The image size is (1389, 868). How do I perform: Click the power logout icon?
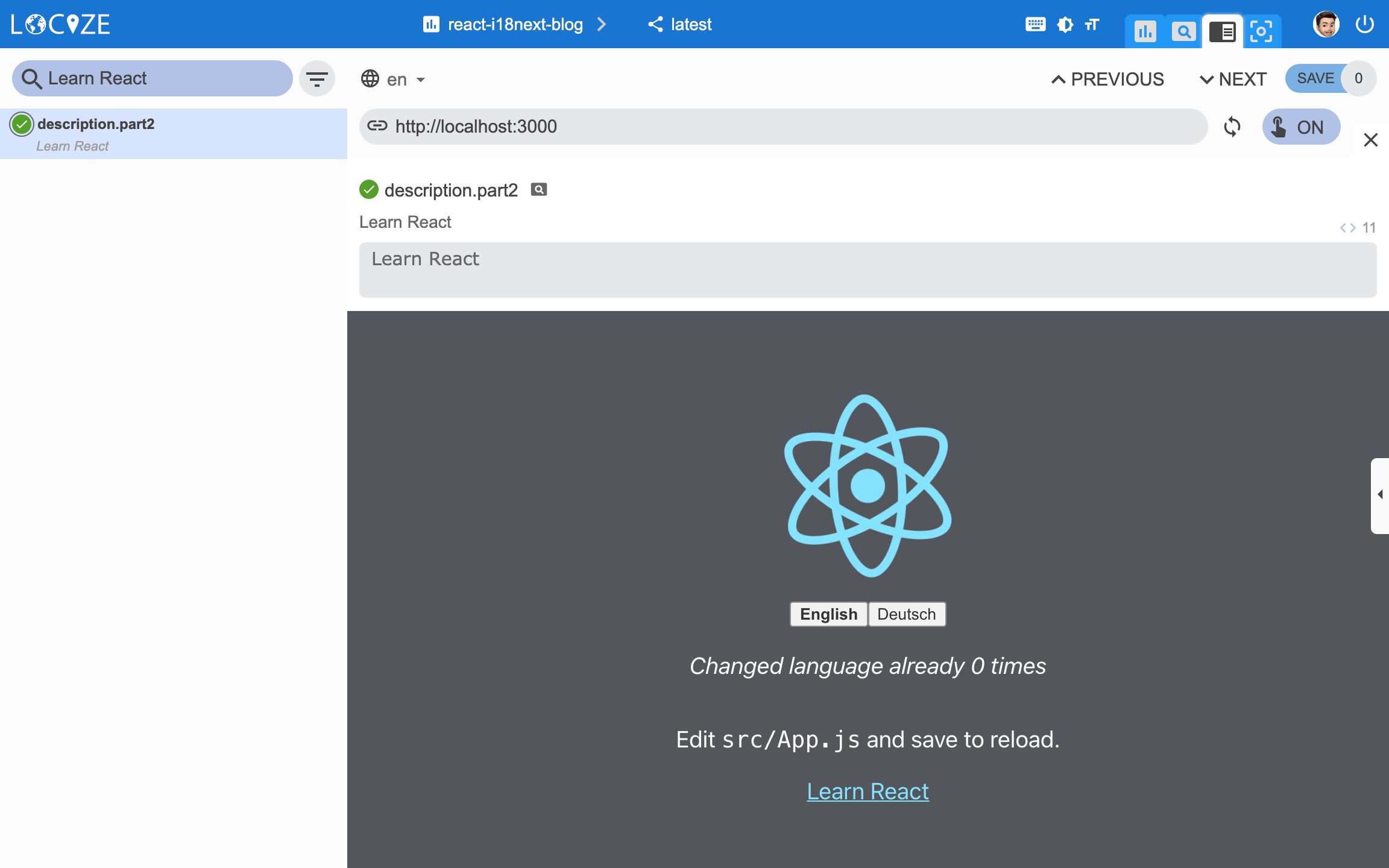(1364, 25)
